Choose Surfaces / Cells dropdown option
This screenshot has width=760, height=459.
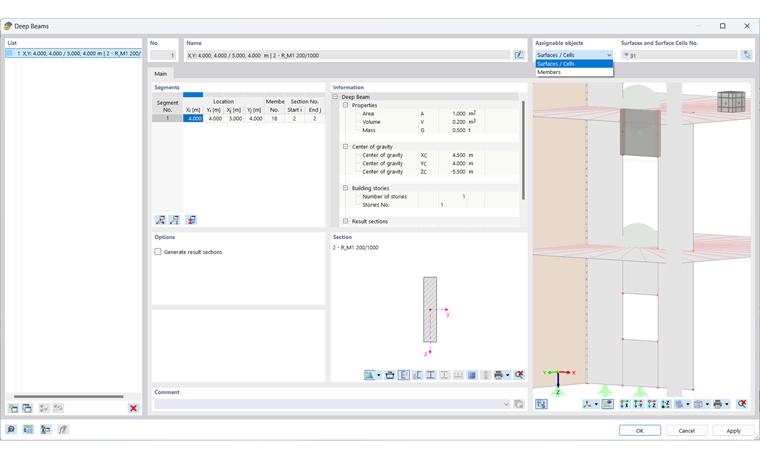[x=574, y=64]
